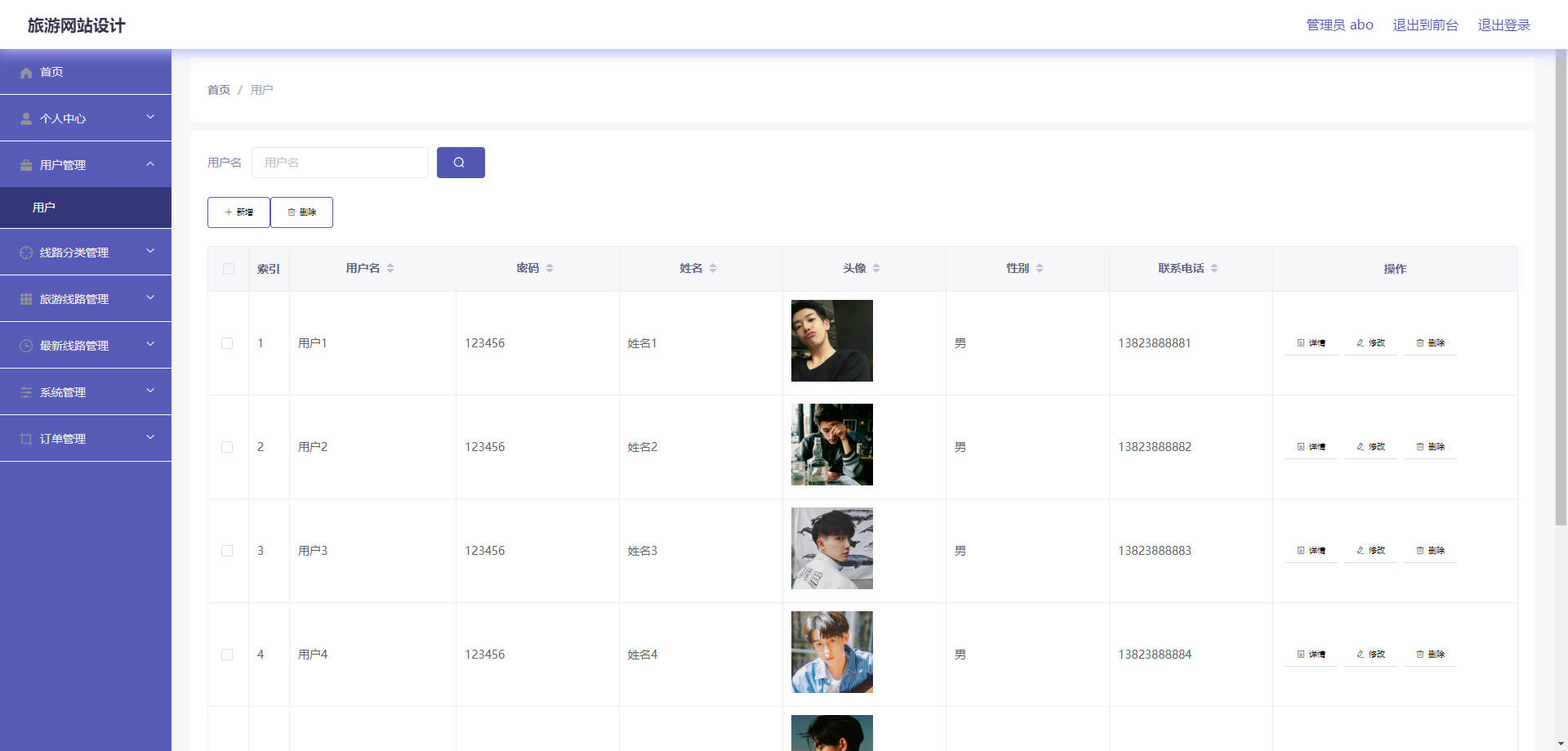Open 旅游线路管理 menu label
Screen dimensions: 1568x751
(74, 299)
